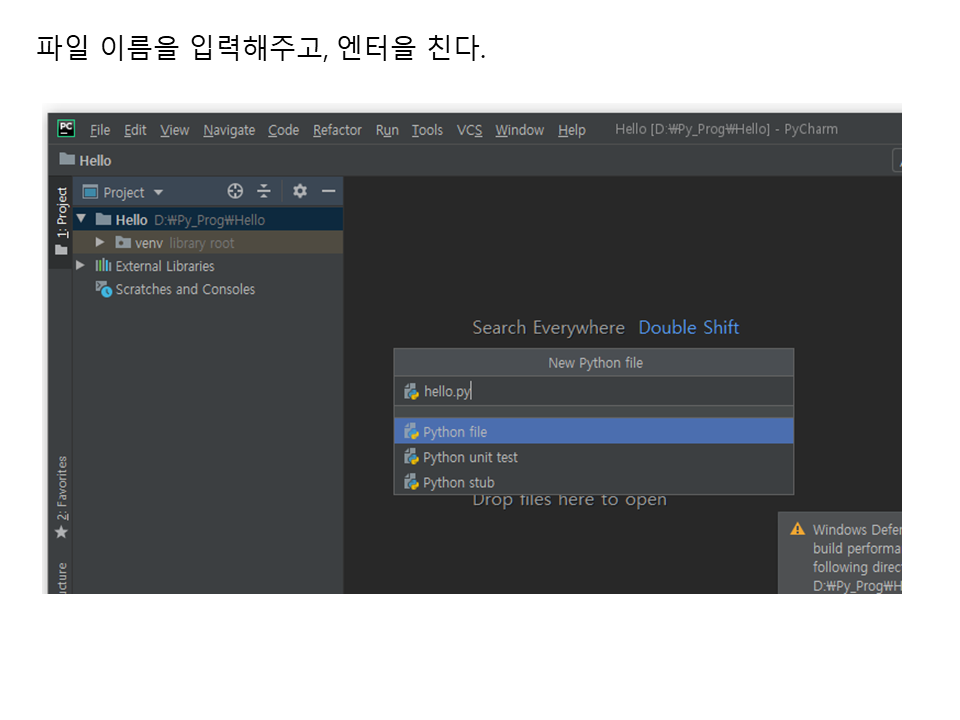
Task: Click the PyCharm logo icon in title bar
Action: pos(67,128)
